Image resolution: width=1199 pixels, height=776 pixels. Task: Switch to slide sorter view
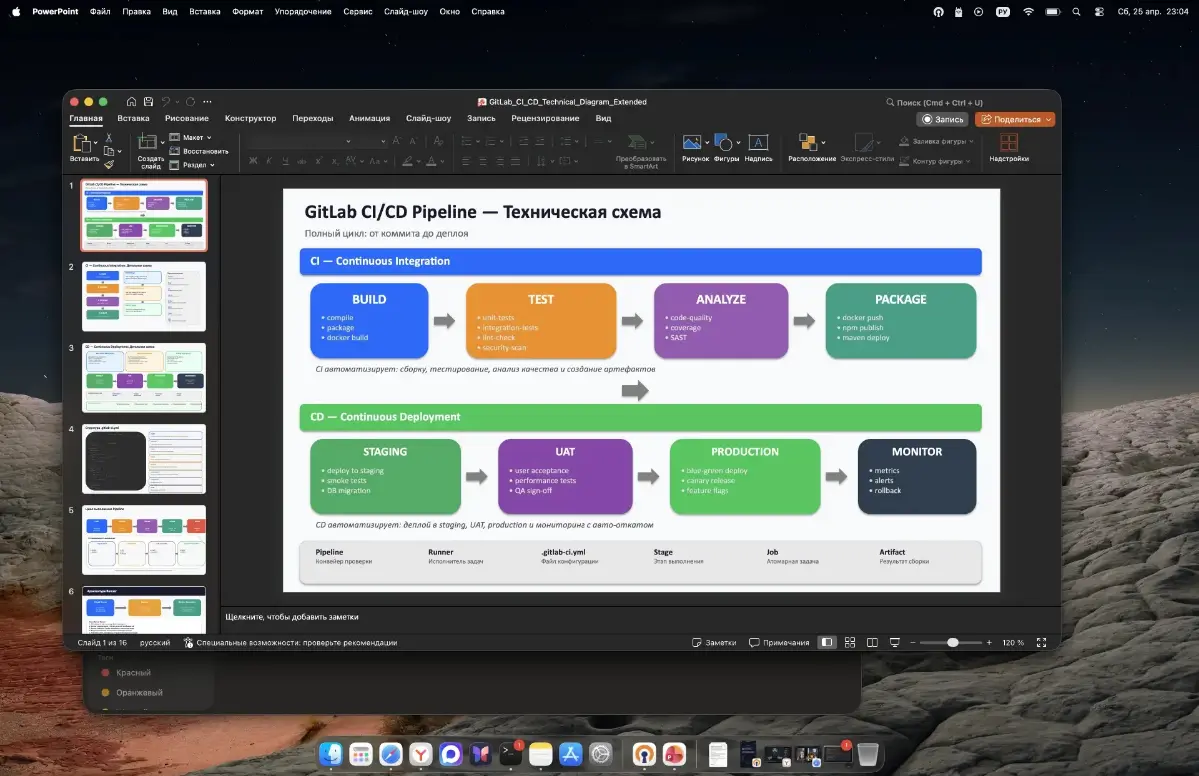click(x=850, y=643)
